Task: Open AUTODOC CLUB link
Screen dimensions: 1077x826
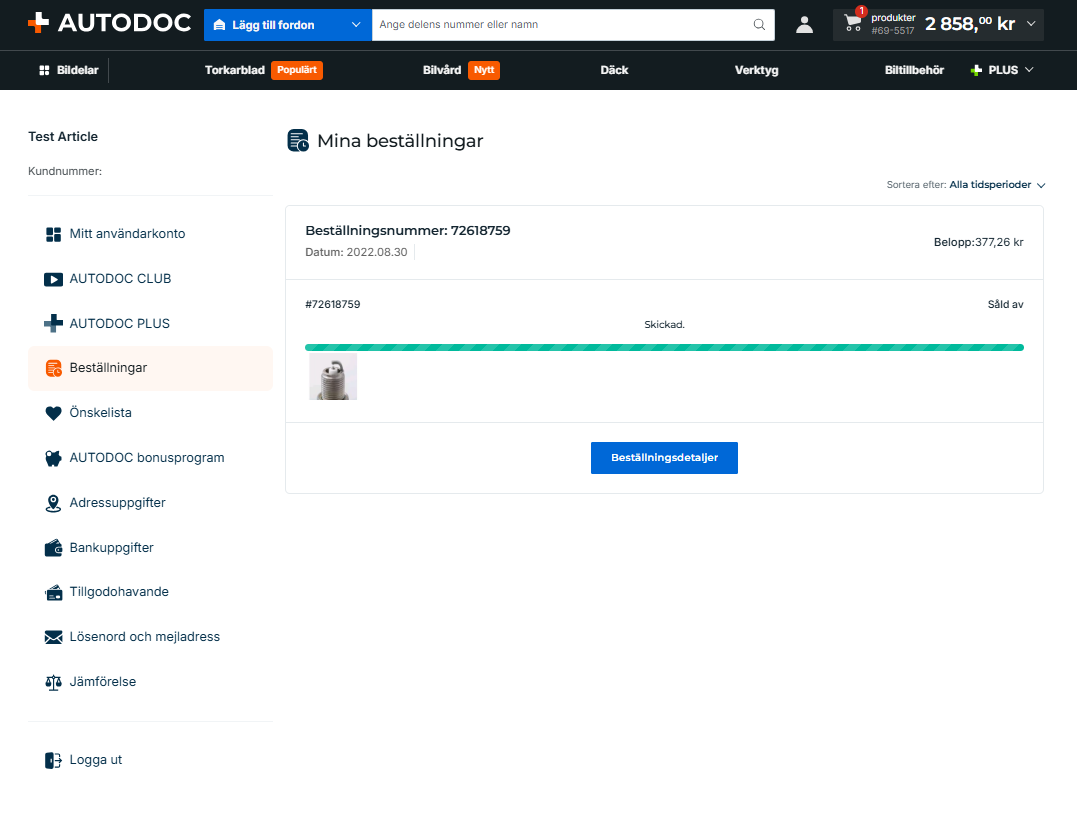Action: (120, 279)
